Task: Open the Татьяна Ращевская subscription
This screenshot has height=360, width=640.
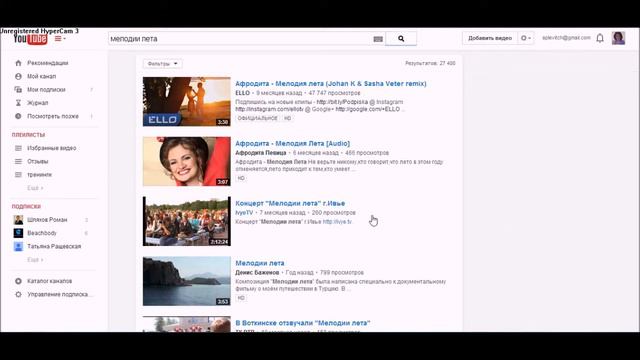Action: tap(54, 247)
